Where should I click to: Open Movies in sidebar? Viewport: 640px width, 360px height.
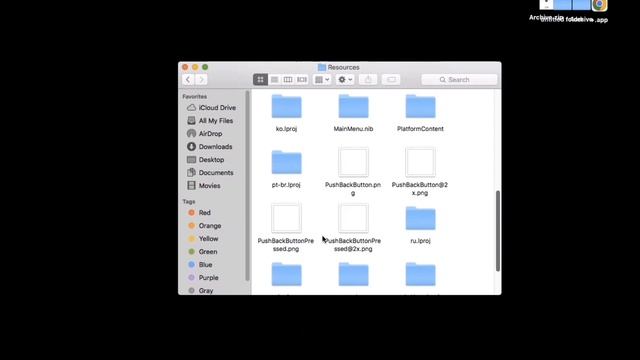click(204, 186)
